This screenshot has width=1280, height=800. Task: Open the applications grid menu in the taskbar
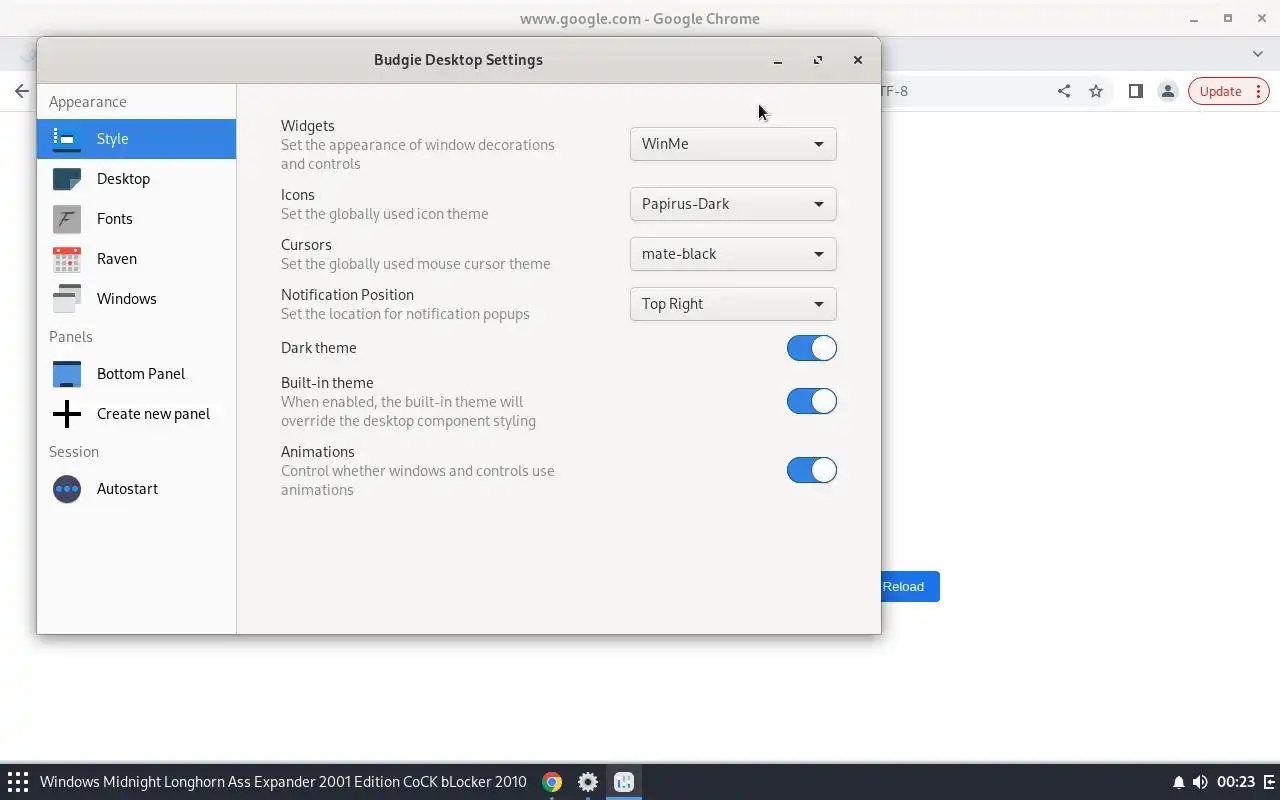tap(18, 782)
